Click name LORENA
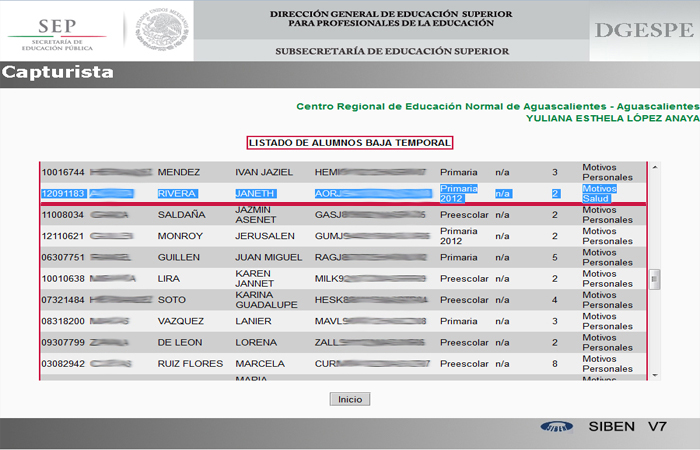The height and width of the screenshot is (450, 700). coord(256,342)
